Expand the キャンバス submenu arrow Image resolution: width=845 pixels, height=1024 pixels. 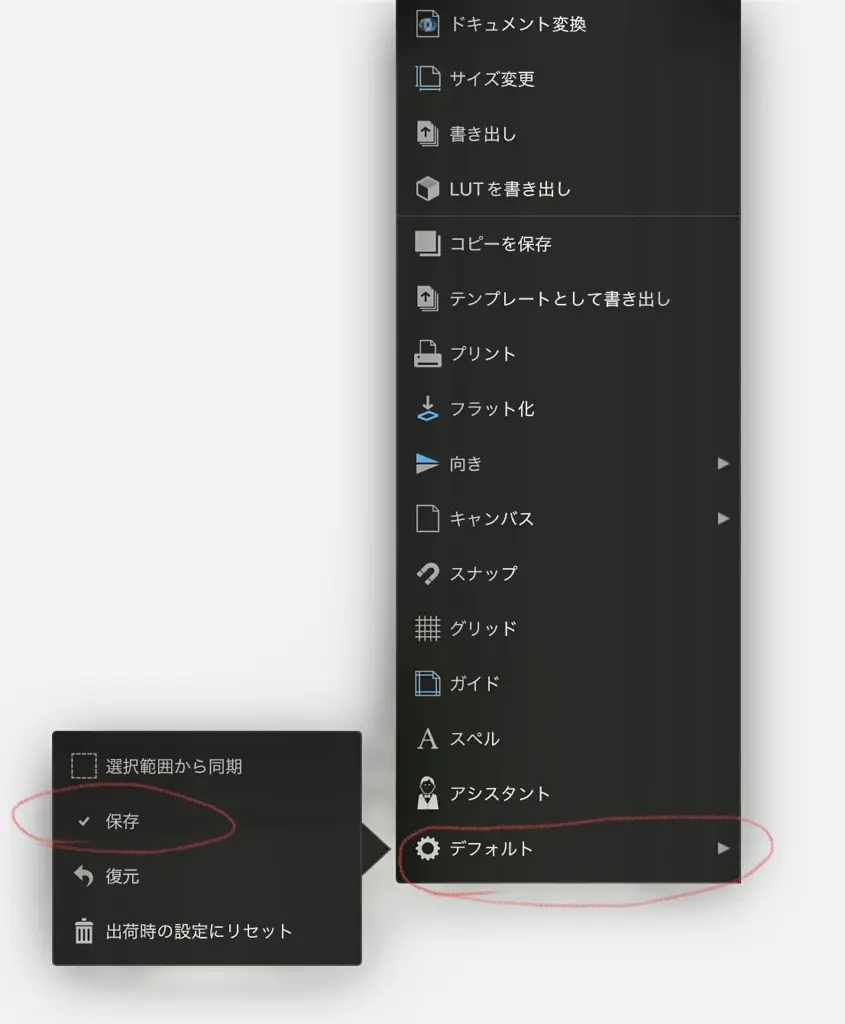click(723, 519)
